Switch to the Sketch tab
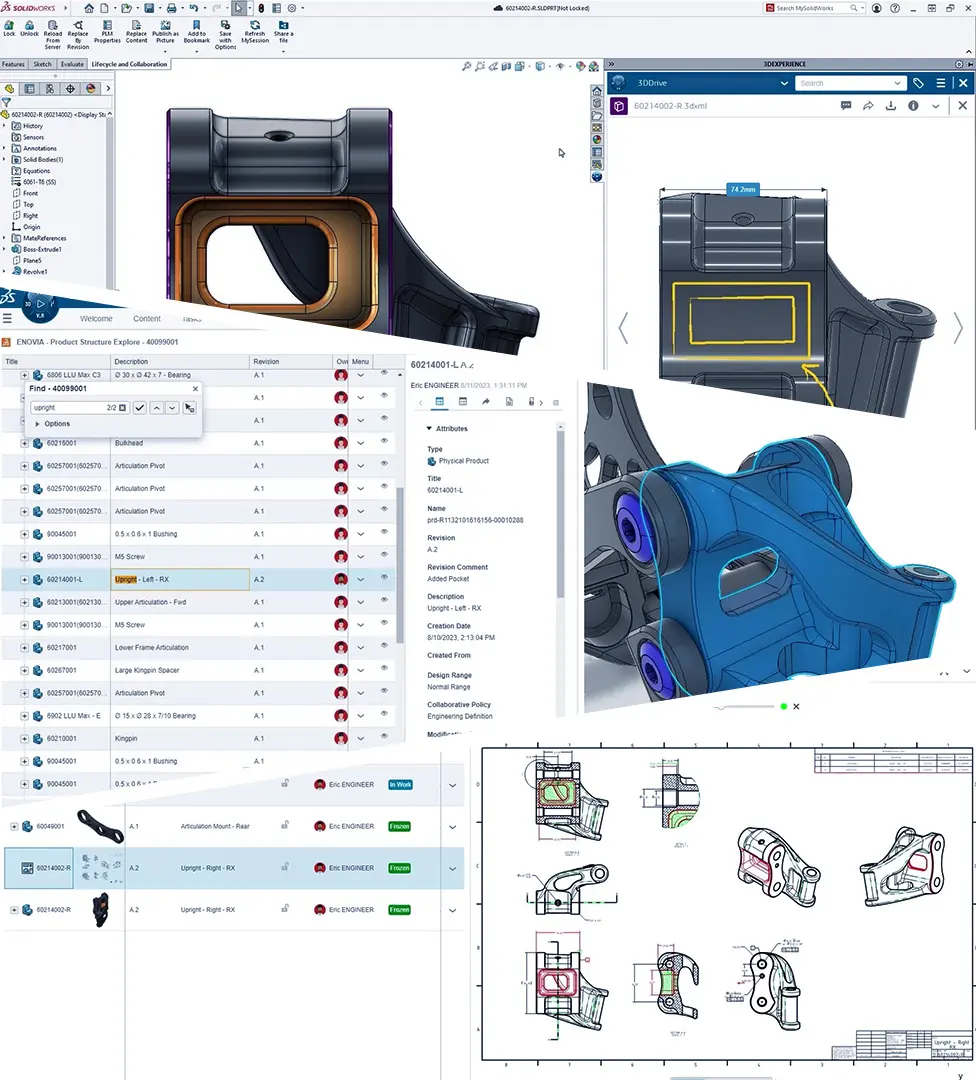Viewport: 976px width, 1080px height. click(43, 64)
